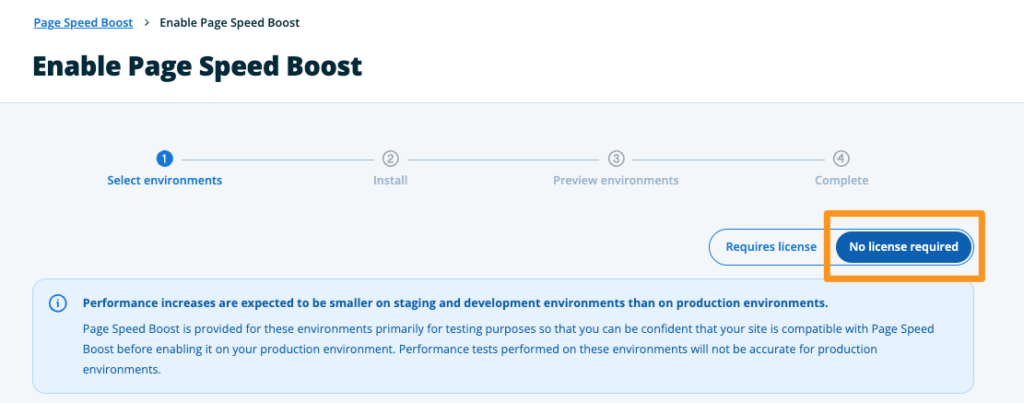Screen dimensions: 1024x403
Task: Go to the Install step label
Action: pyautogui.click(x=391, y=181)
